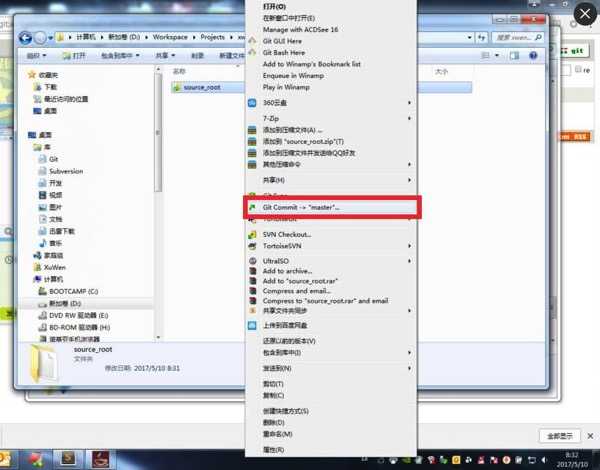
Task: Click 打开(O) at top of context menu
Action: (274, 7)
